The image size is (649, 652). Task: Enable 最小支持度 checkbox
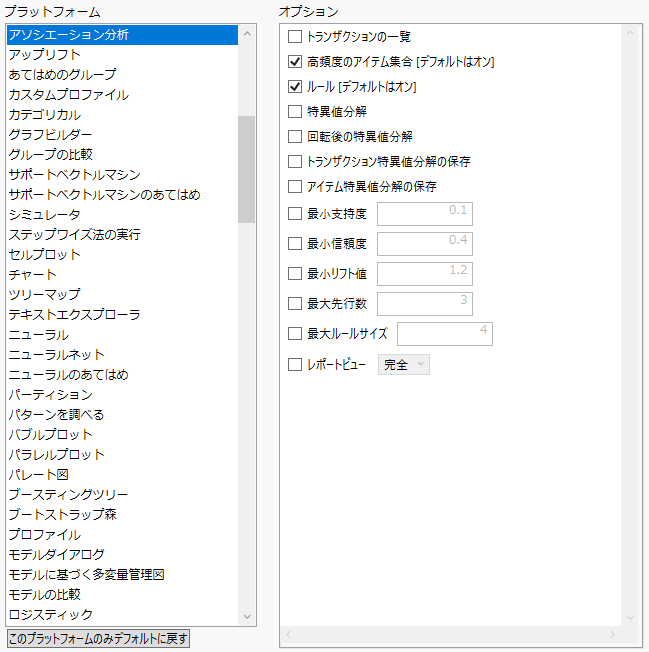click(x=295, y=214)
